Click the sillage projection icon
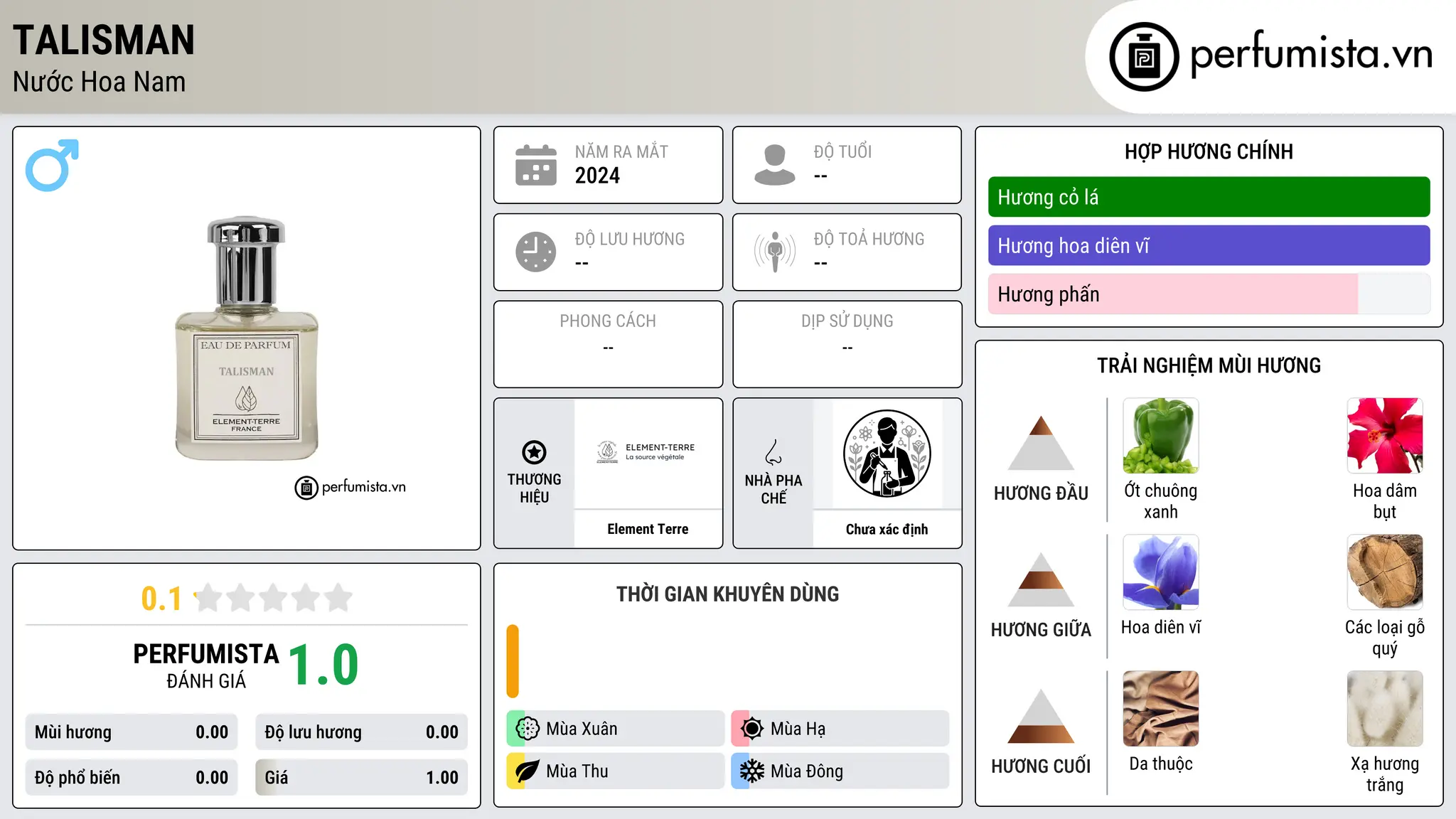Viewport: 1456px width, 819px height. point(775,252)
